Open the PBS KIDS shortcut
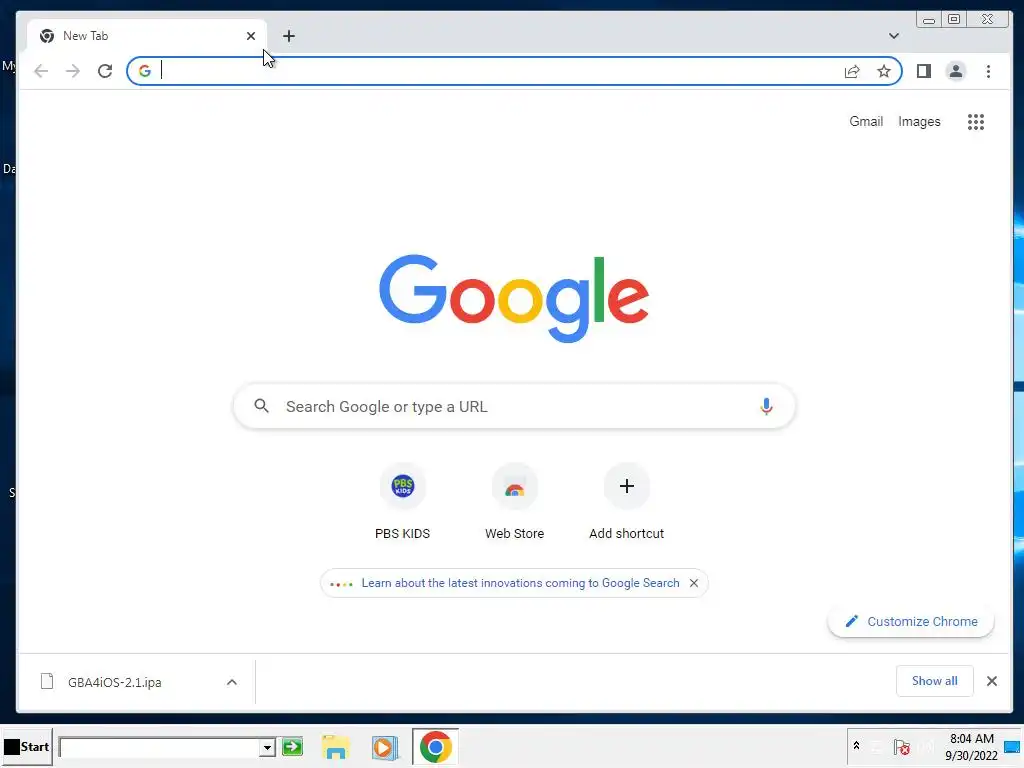The width and height of the screenshot is (1024, 768). coord(402,502)
